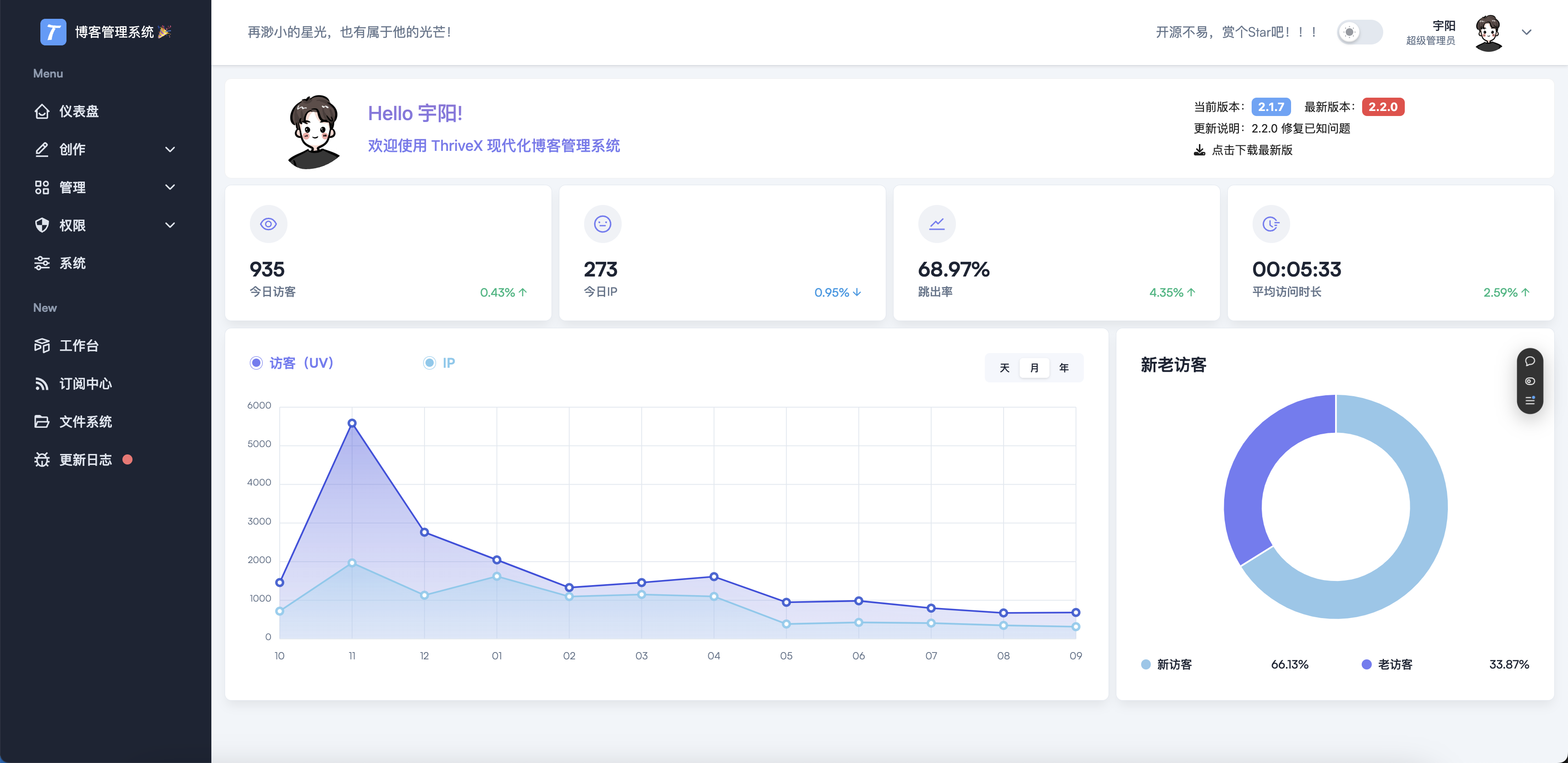Click the 68.97% bounce rate value
Viewport: 1568px width, 763px height.
click(x=954, y=269)
